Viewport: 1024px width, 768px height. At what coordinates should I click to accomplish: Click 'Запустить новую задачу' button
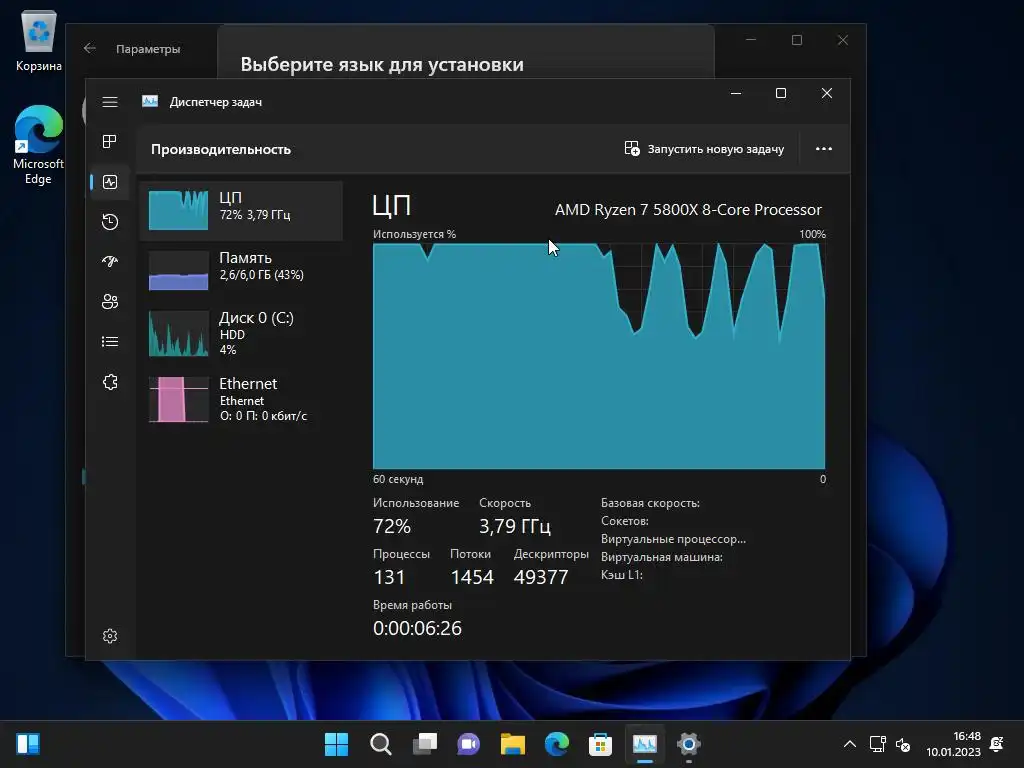pos(704,149)
